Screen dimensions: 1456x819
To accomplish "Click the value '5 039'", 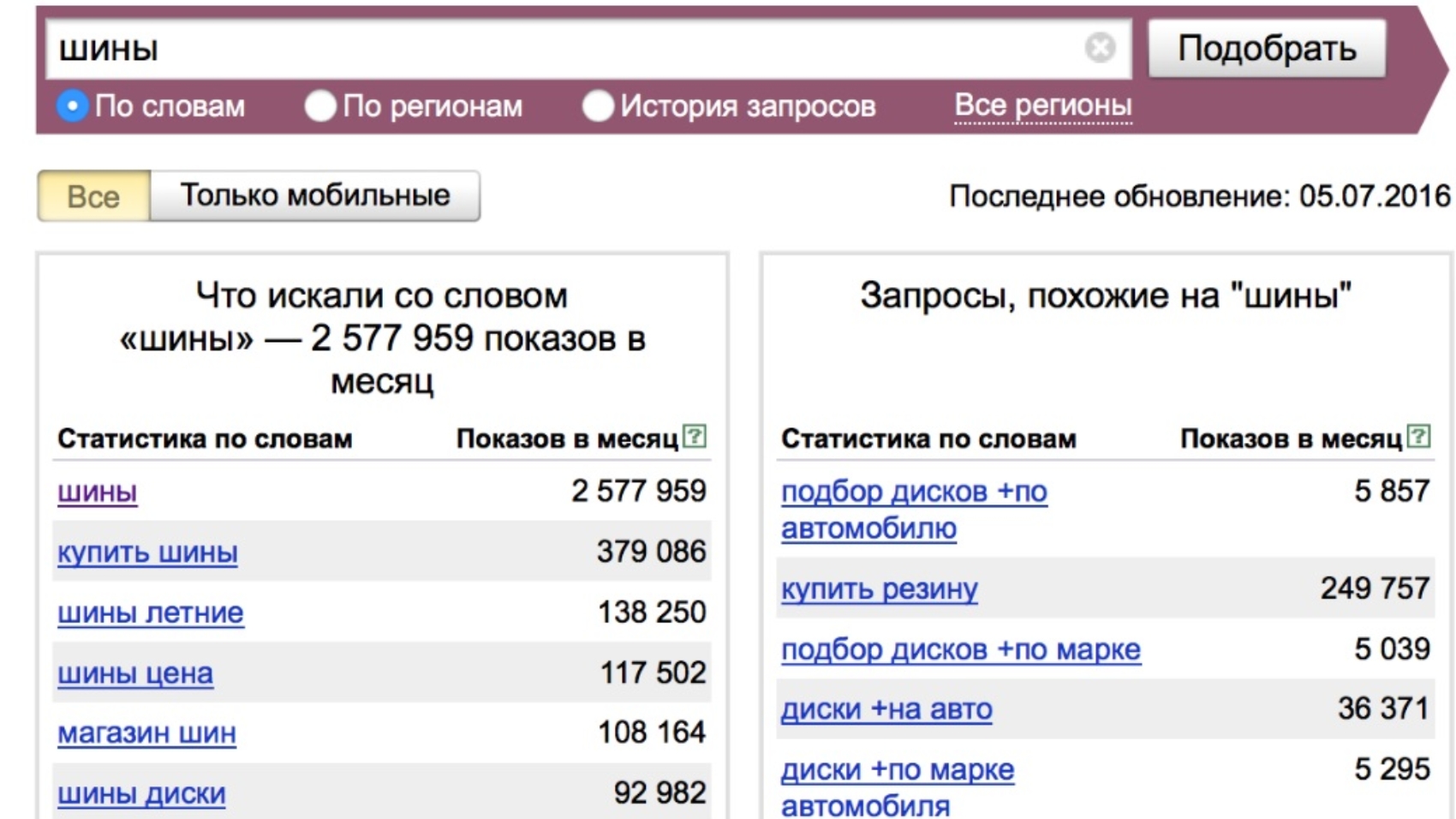I will pyautogui.click(x=1392, y=649).
